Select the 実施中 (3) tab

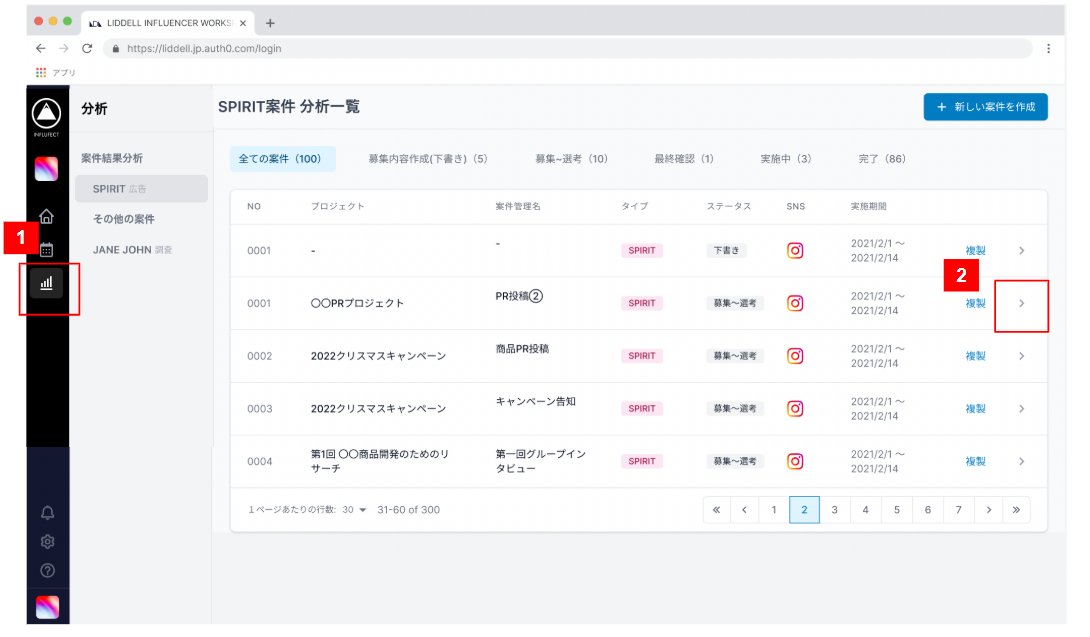[786, 159]
